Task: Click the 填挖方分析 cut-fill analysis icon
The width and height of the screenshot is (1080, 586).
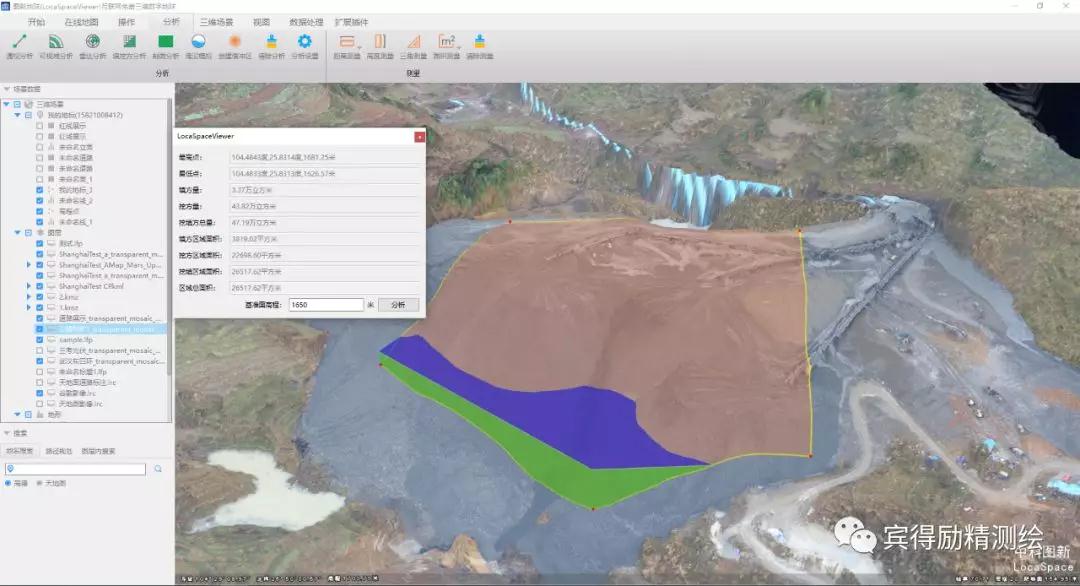Action: pyautogui.click(x=129, y=42)
